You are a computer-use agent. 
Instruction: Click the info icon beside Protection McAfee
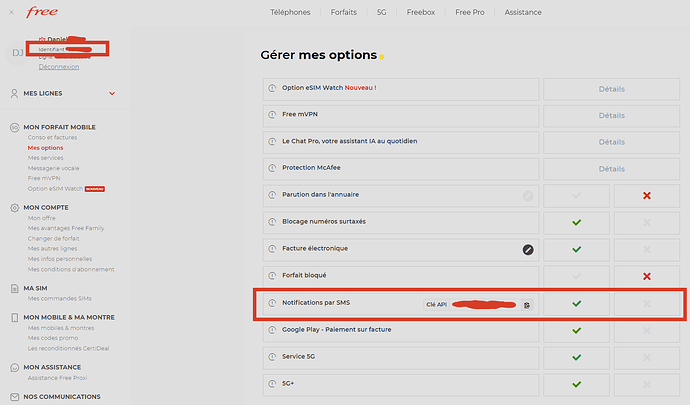tap(272, 168)
